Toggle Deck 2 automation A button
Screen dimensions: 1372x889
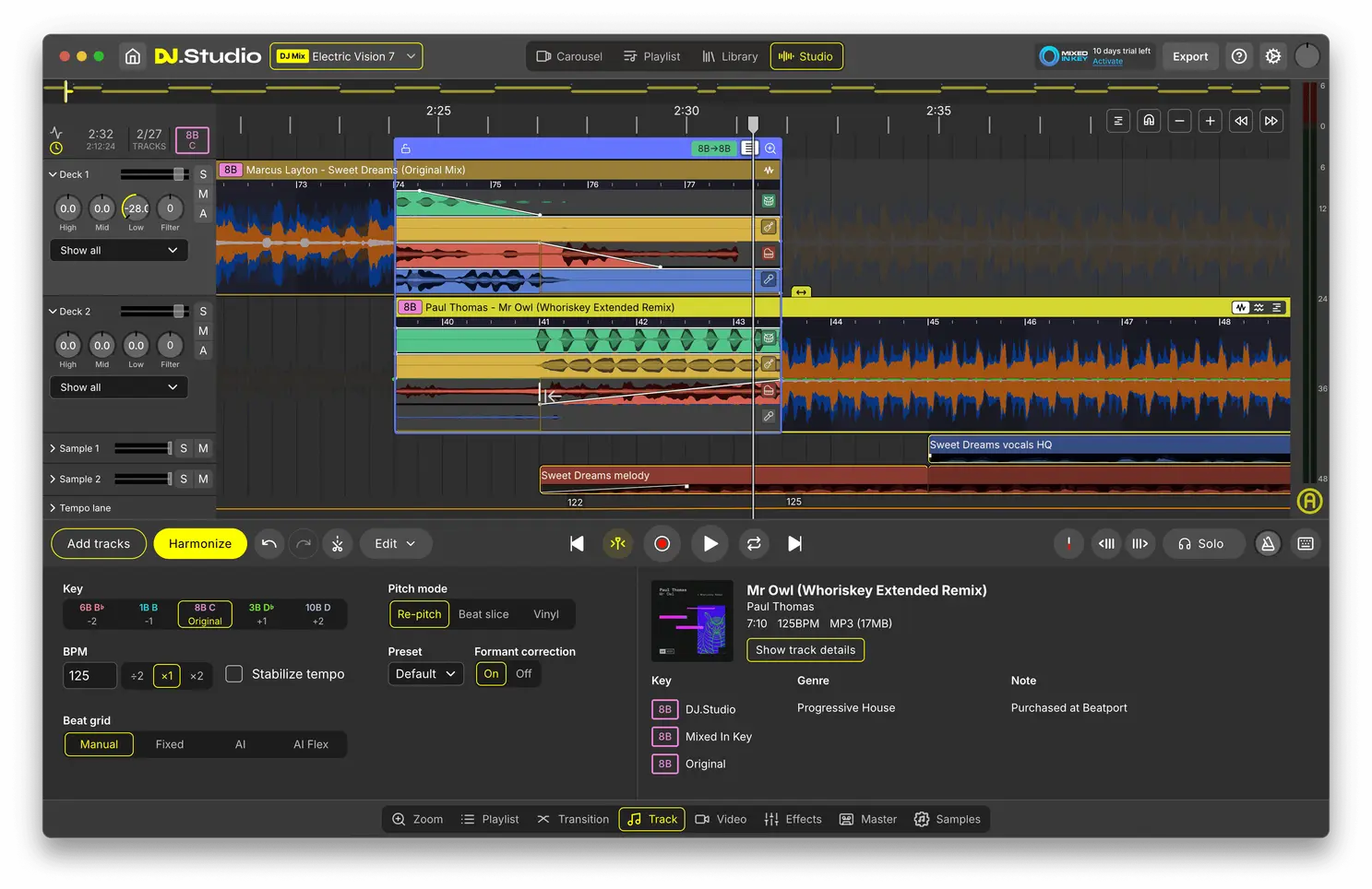coord(203,350)
